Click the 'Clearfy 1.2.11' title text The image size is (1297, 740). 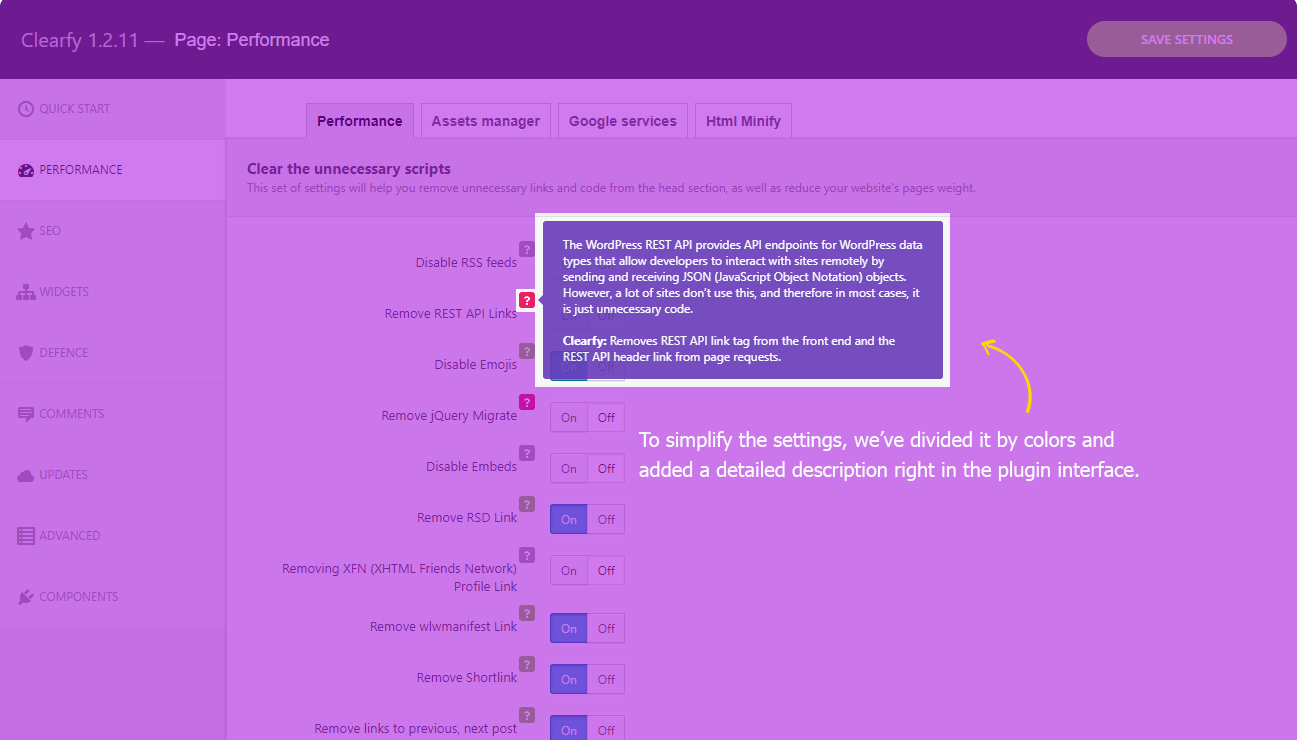coord(79,40)
